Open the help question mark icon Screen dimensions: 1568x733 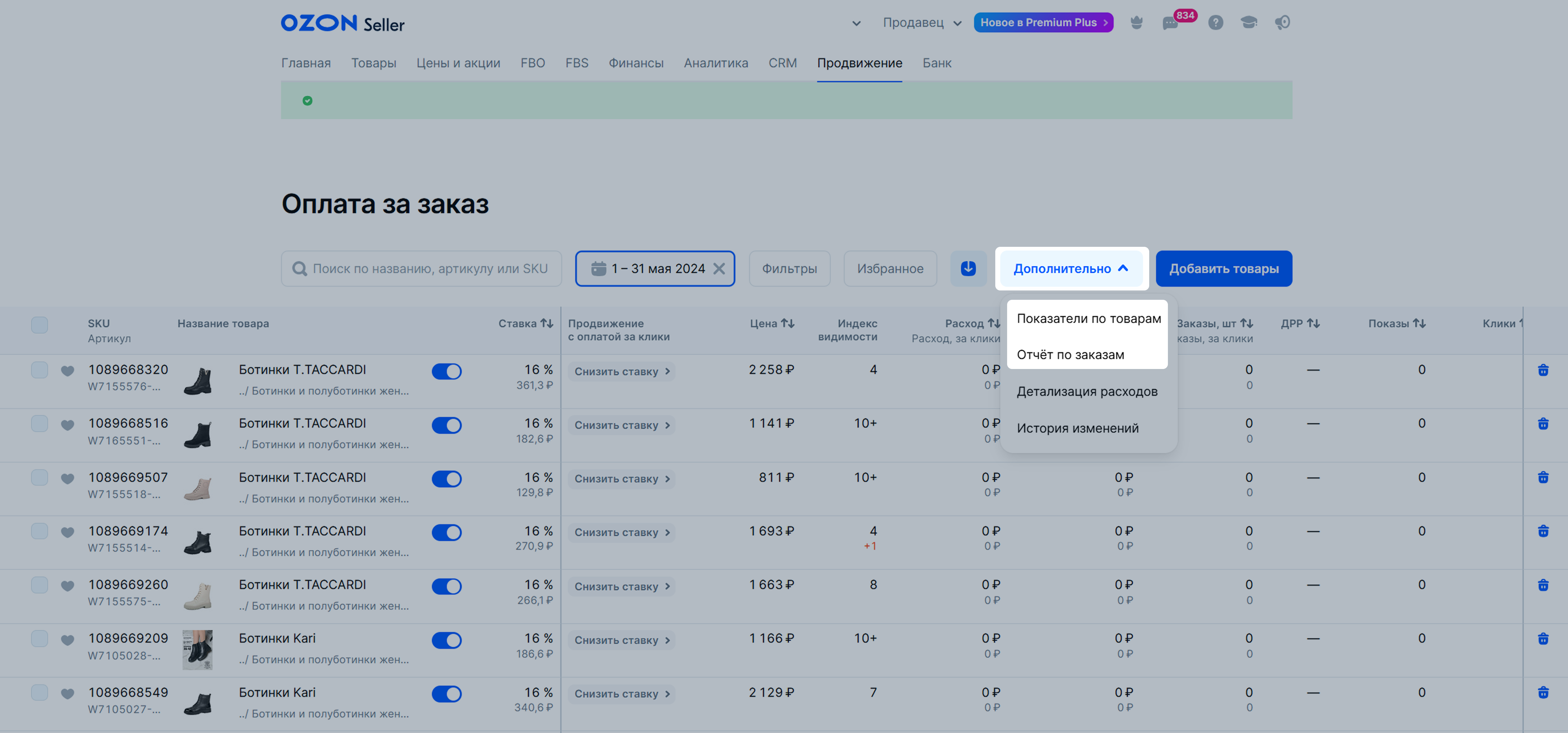(x=1216, y=22)
